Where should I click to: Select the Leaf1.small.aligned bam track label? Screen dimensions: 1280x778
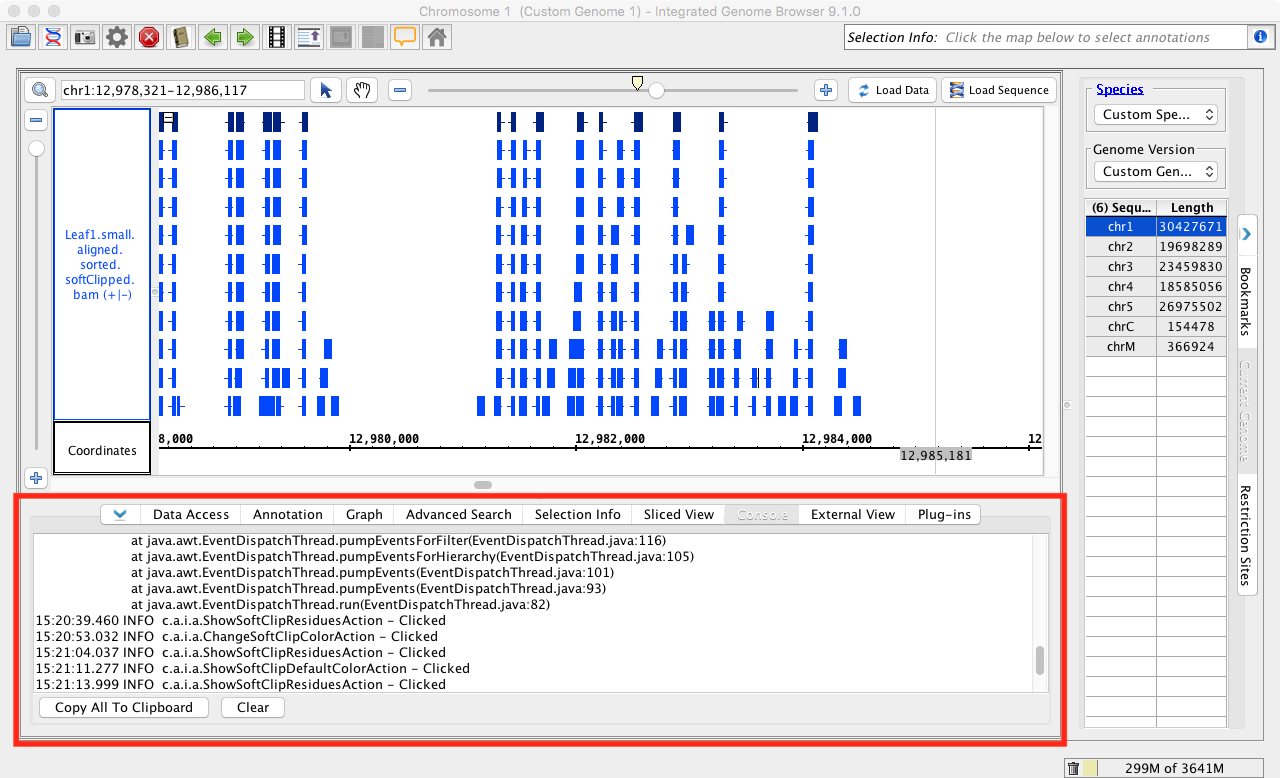[102, 264]
